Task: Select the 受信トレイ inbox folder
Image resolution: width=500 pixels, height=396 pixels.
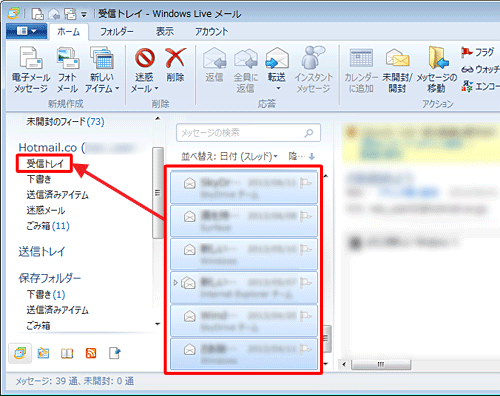Action: [x=45, y=164]
